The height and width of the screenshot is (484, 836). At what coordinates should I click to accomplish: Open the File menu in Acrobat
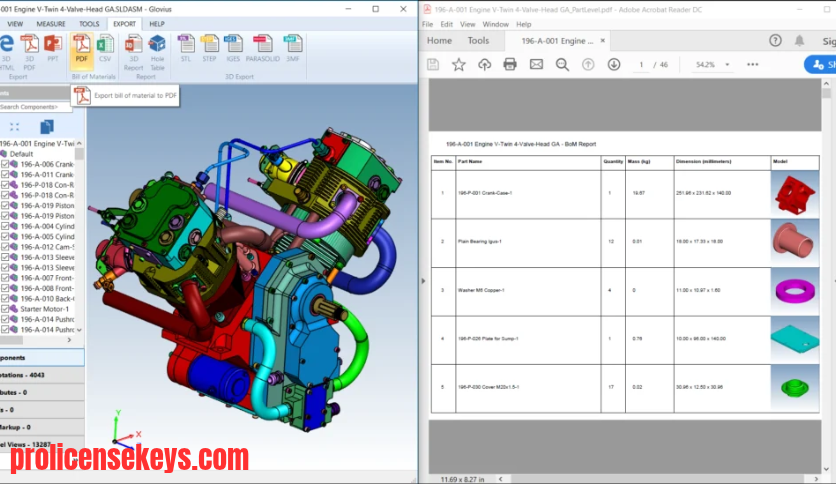tap(428, 25)
